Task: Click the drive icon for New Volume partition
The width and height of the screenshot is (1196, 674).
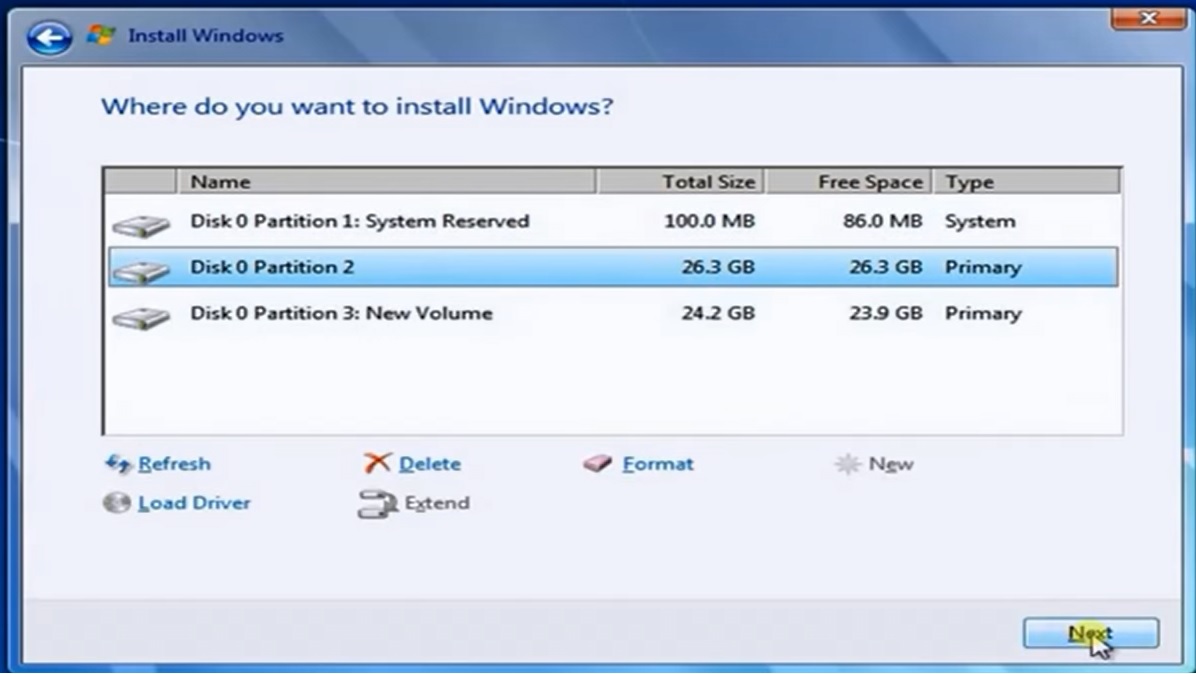Action: coord(141,317)
